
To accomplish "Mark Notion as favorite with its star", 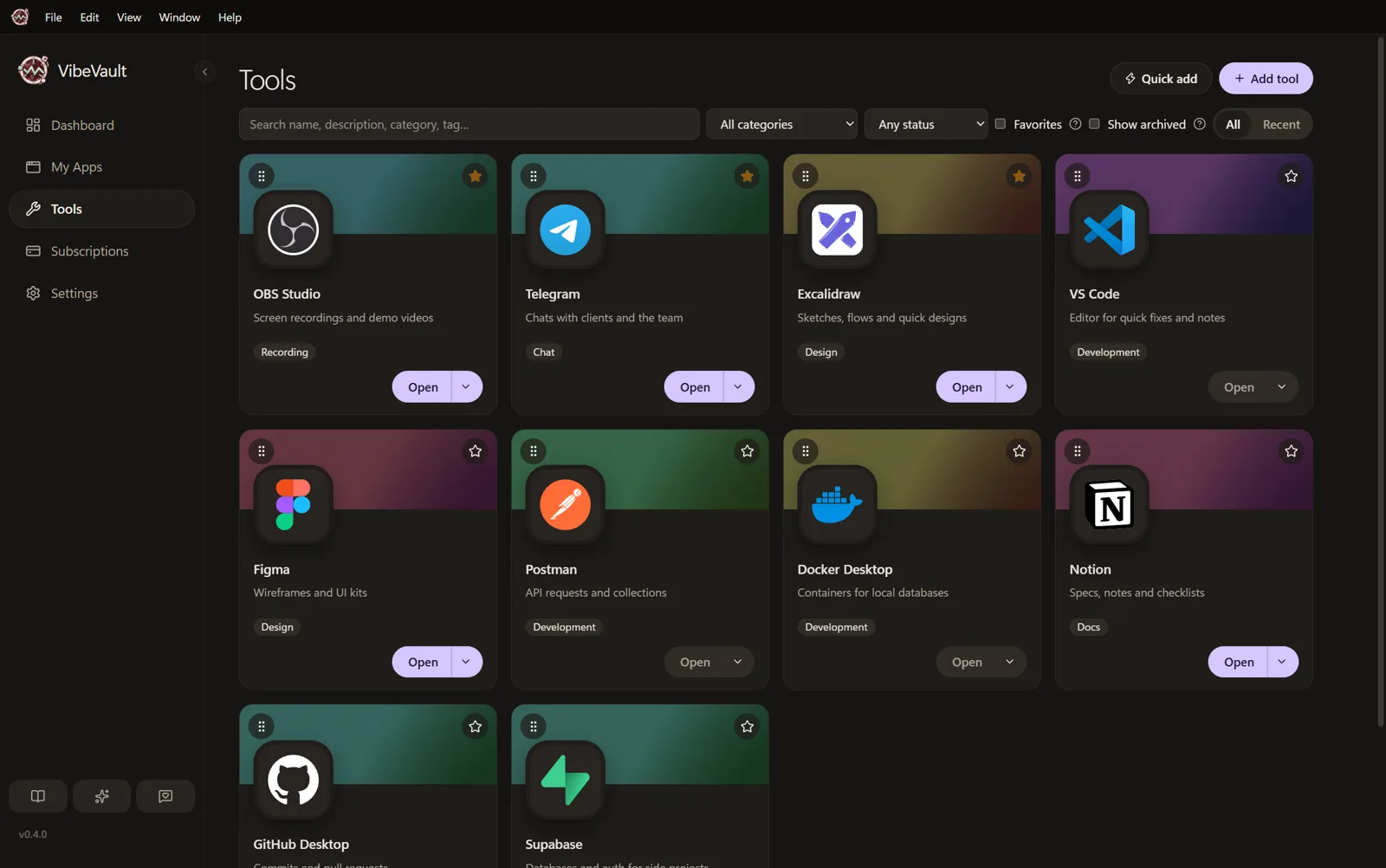I will coord(1292,450).
